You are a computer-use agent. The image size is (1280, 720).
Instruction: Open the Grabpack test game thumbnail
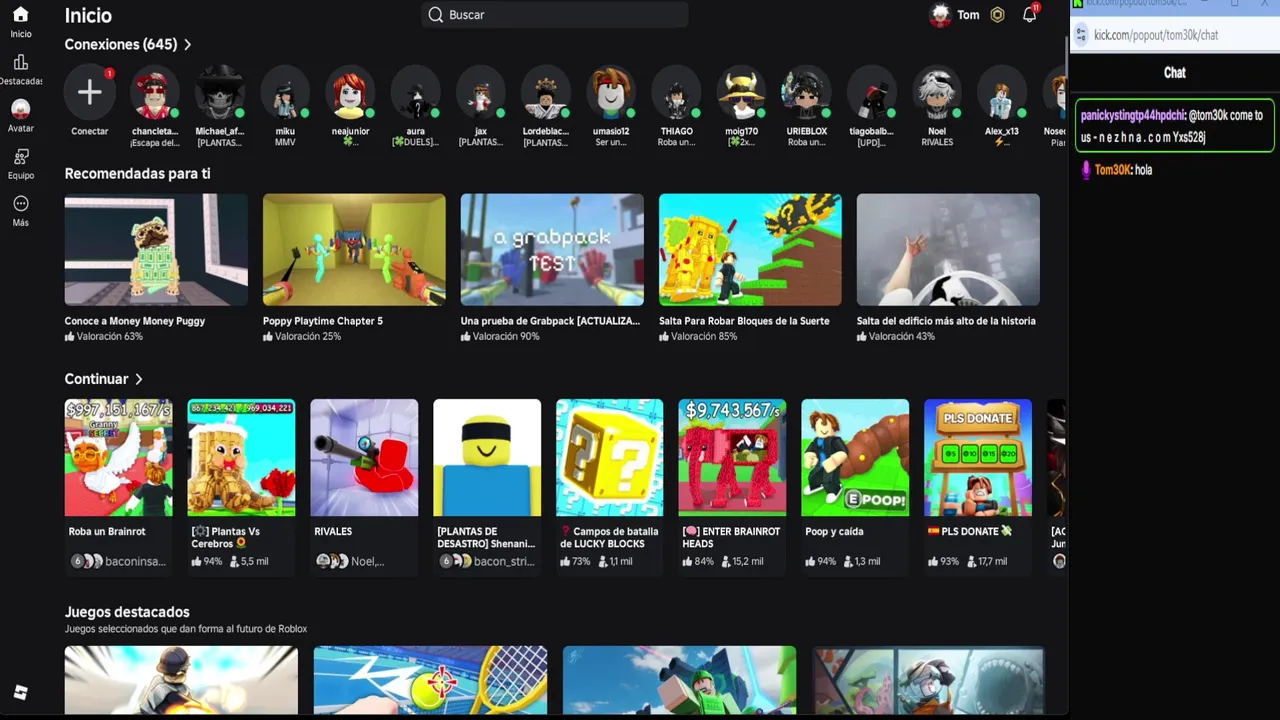(x=552, y=250)
